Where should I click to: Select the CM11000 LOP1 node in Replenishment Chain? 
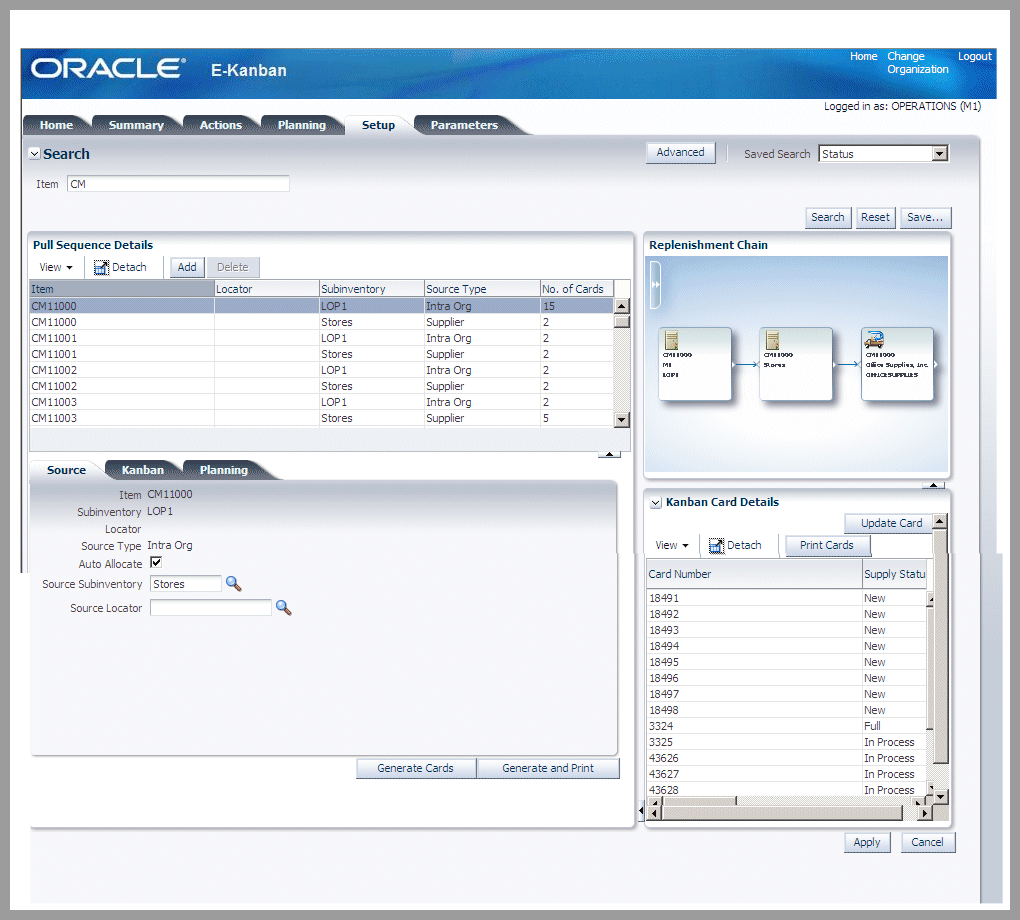coord(695,364)
